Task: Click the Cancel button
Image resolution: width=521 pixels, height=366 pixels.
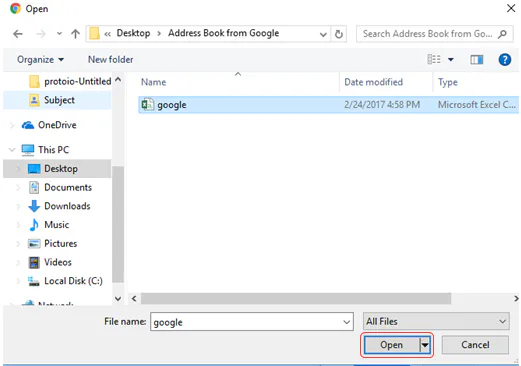Action: tap(475, 345)
